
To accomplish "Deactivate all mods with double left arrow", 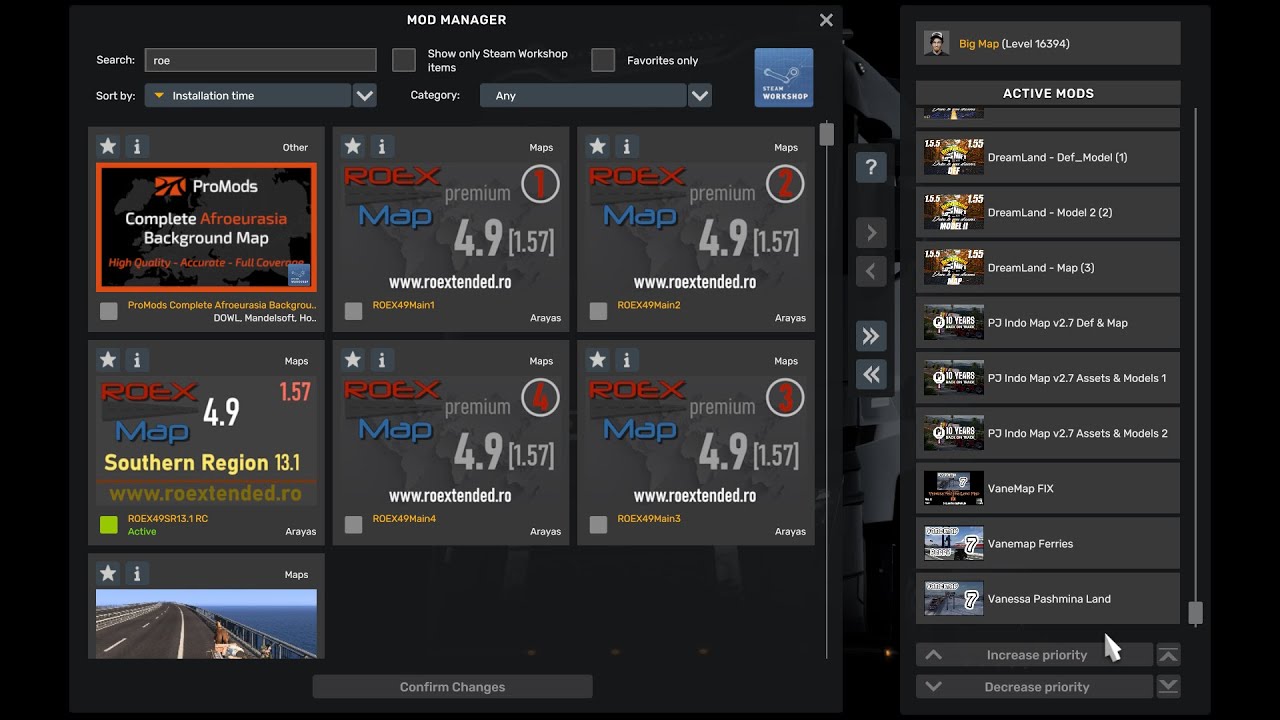I will pyautogui.click(x=871, y=374).
